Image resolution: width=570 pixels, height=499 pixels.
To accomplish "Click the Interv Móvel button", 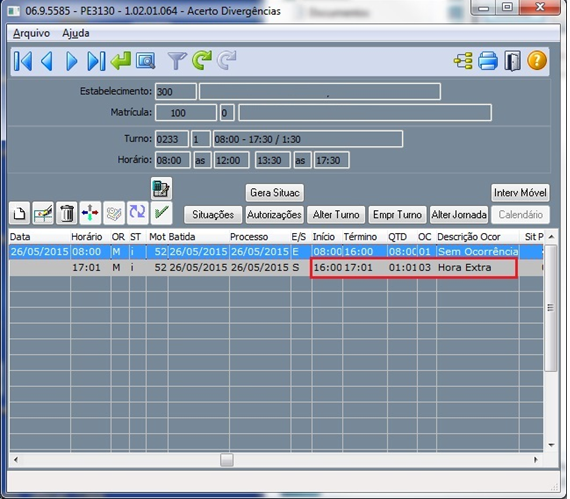I will [520, 193].
